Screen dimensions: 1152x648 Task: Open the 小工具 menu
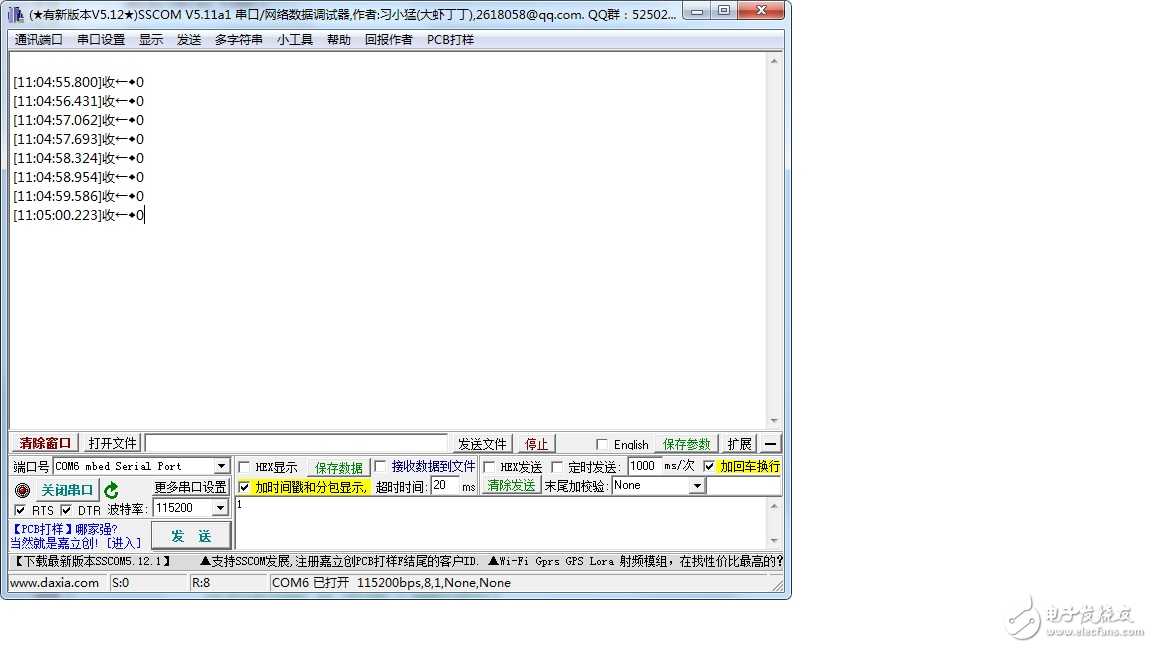click(295, 40)
